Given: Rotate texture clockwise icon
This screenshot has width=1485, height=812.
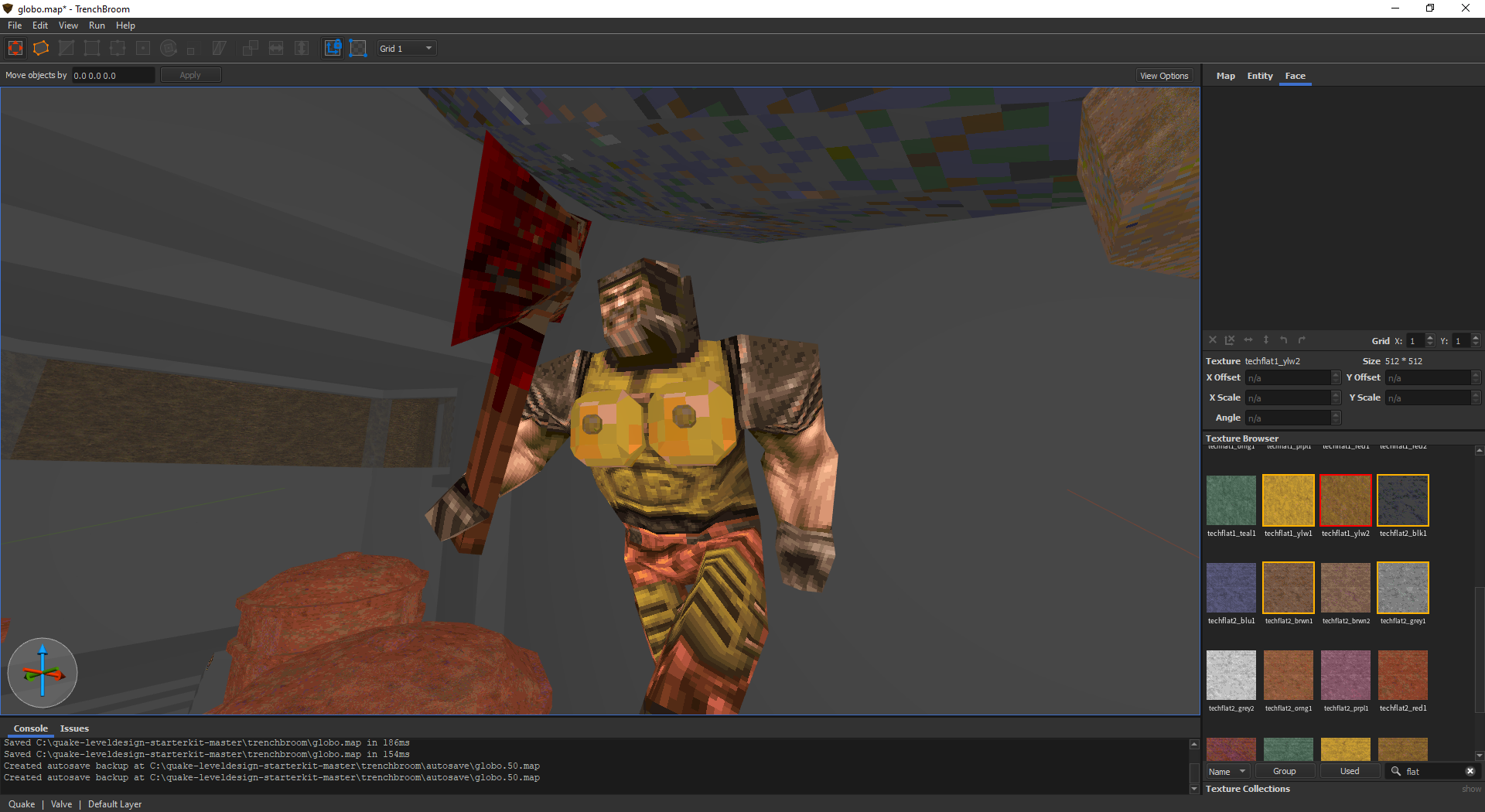Looking at the screenshot, I should click(1302, 340).
